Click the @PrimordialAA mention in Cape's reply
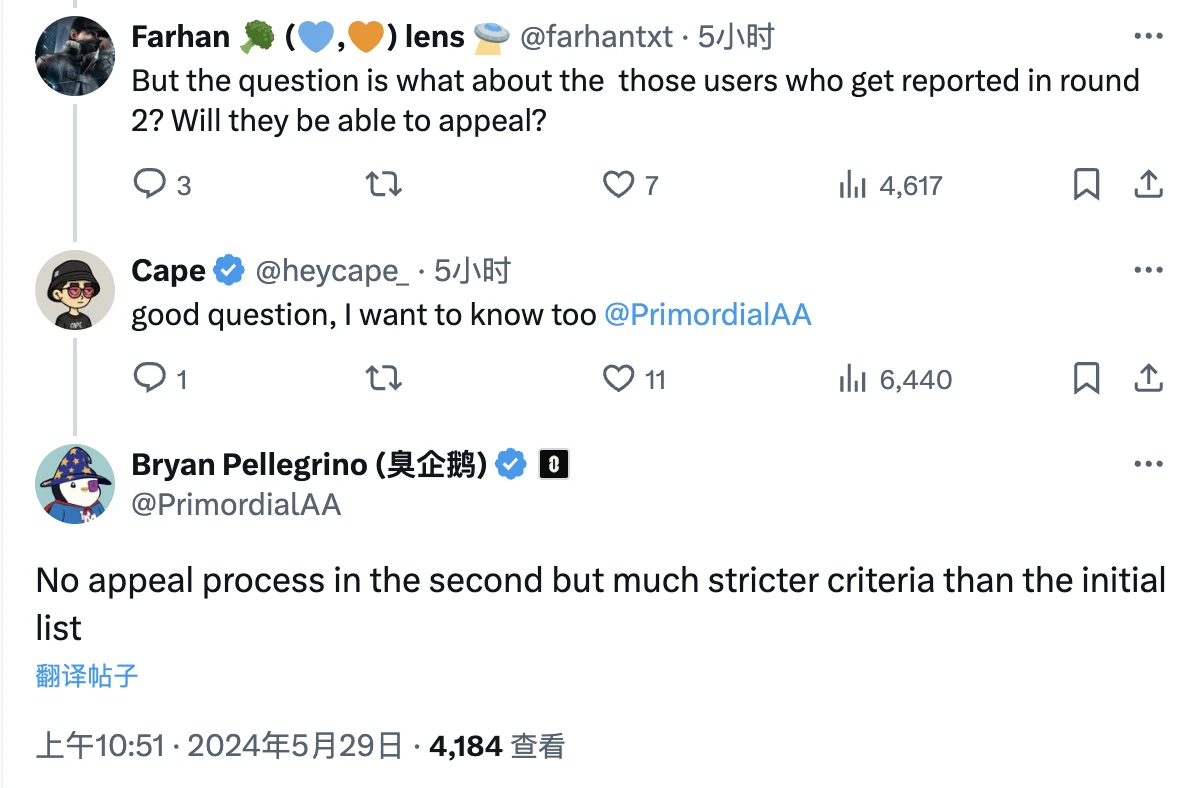This screenshot has width=1194, height=788. [708, 315]
